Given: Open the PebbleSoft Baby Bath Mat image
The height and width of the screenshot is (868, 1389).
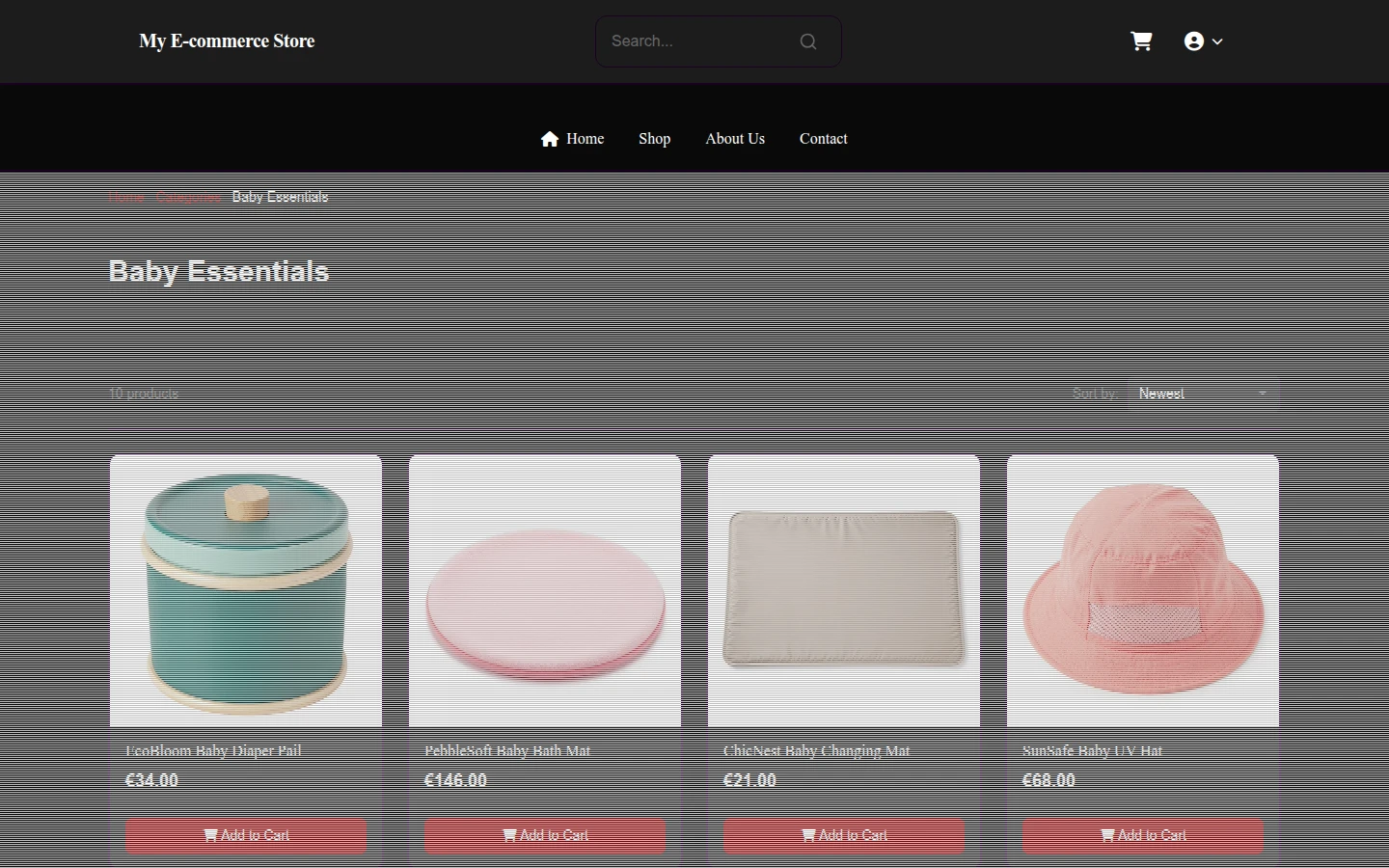Looking at the screenshot, I should (545, 590).
